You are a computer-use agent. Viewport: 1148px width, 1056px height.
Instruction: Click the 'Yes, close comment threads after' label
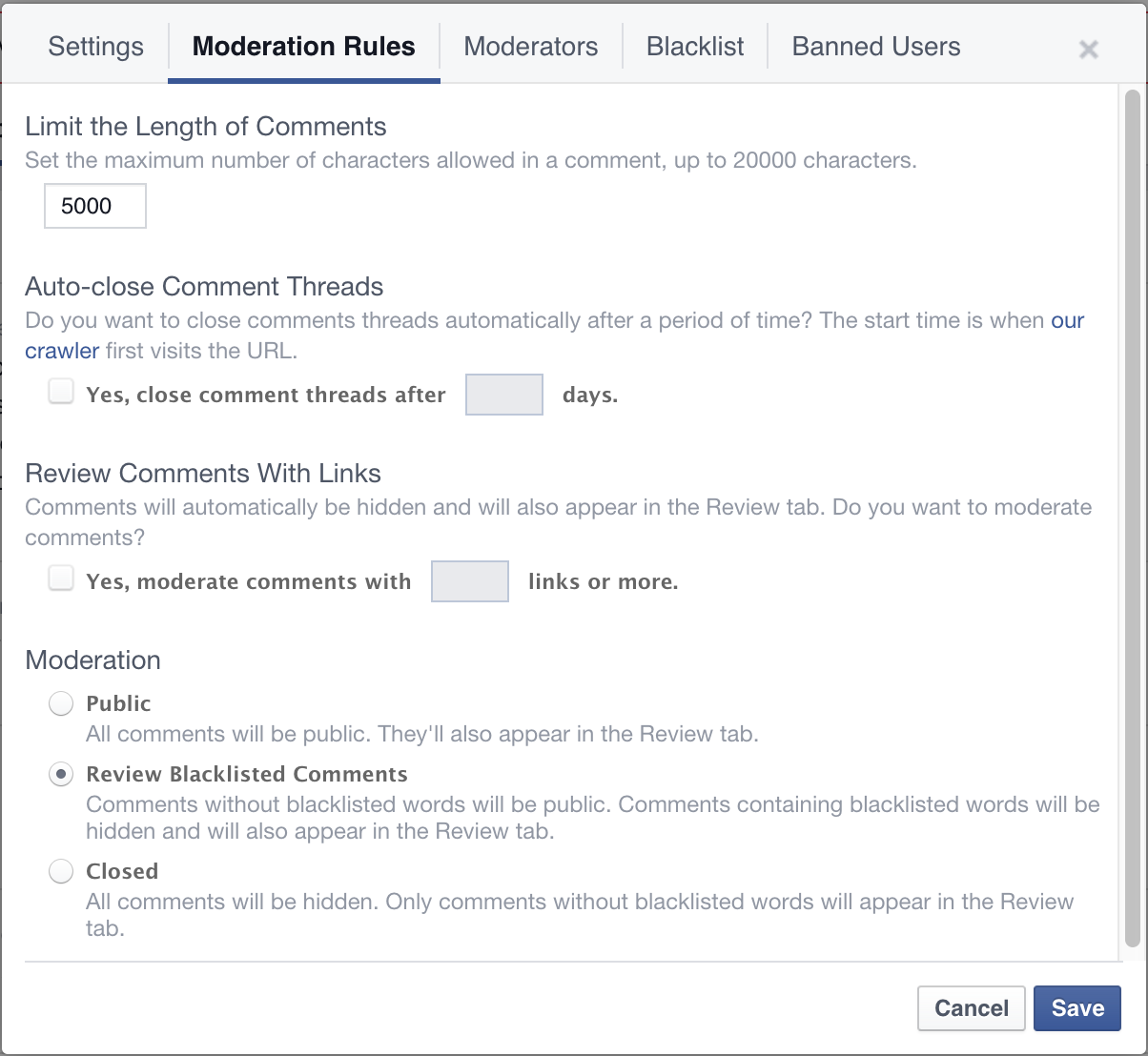266,395
